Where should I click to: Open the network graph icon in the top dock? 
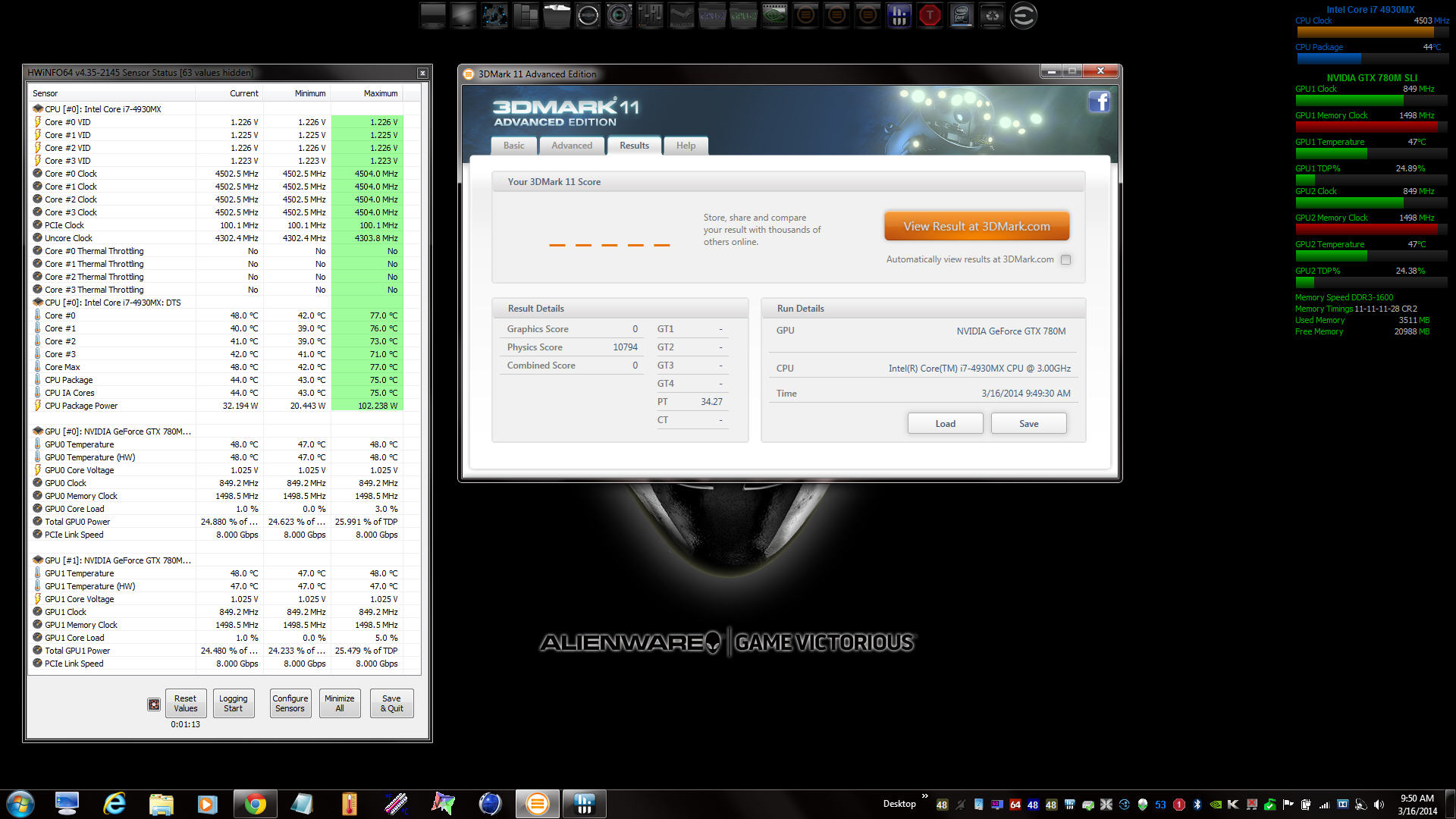click(x=494, y=16)
